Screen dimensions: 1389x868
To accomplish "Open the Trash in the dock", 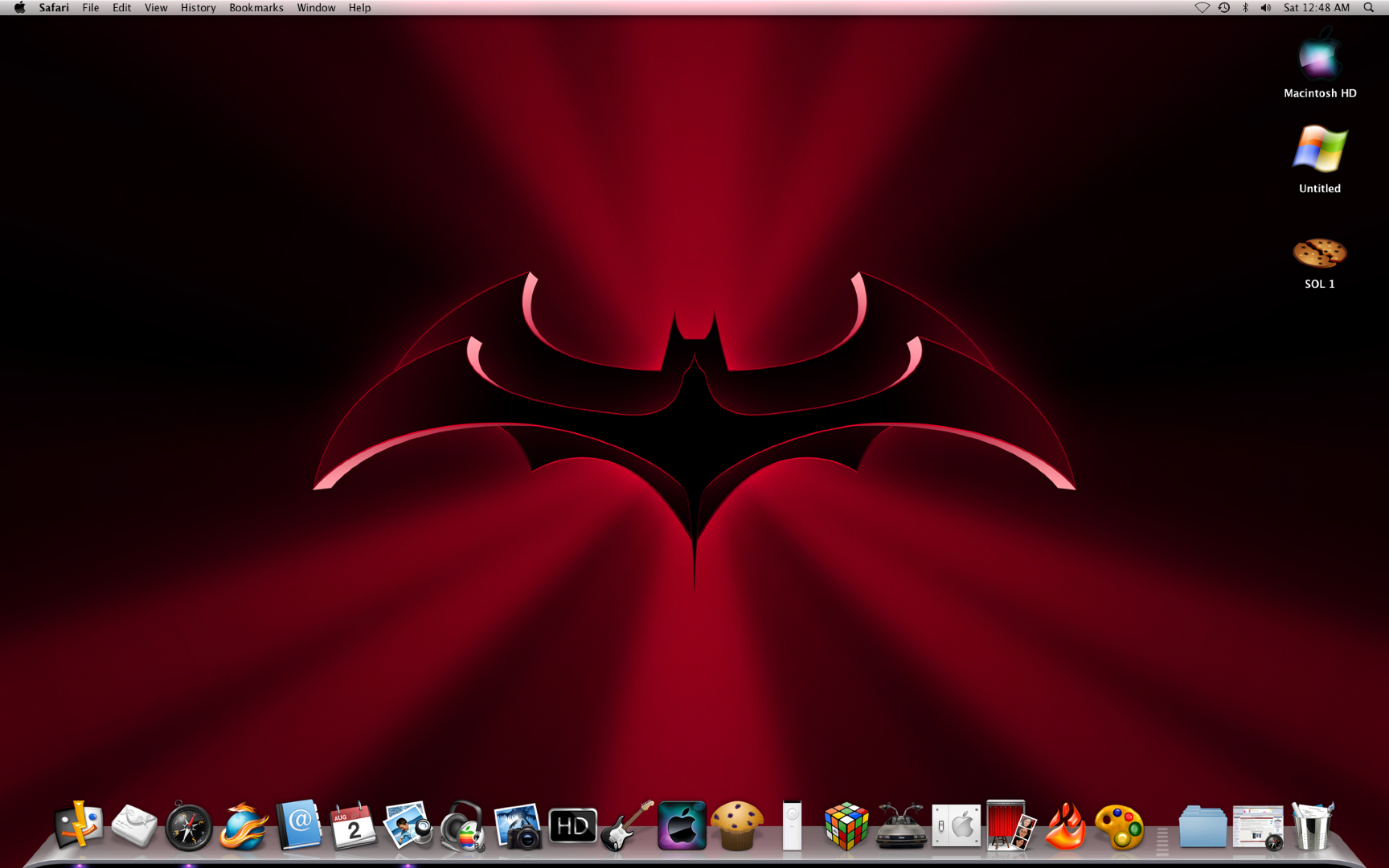I will [1313, 825].
